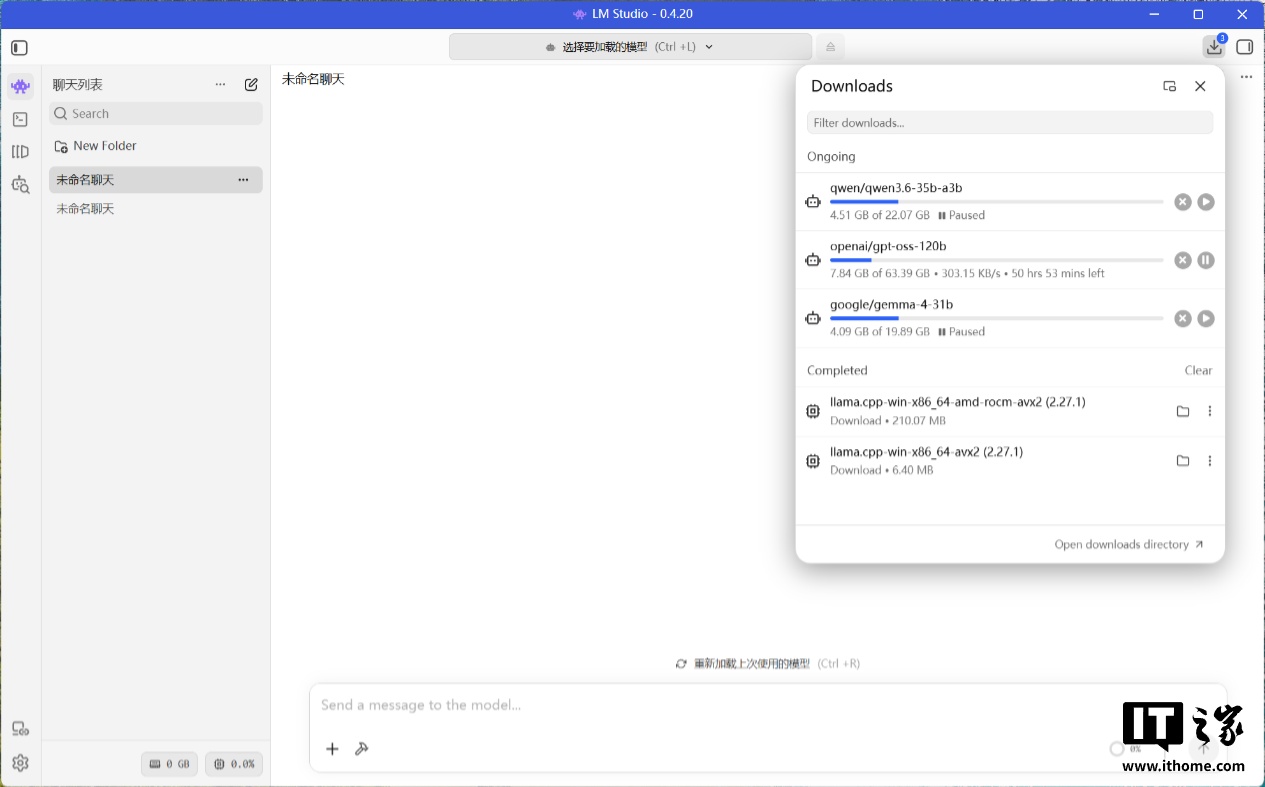The image size is (1265, 787).
Task: Open folder for llama.cpp win-x86_64-avx2 (2.27.1)
Action: [x=1183, y=461]
